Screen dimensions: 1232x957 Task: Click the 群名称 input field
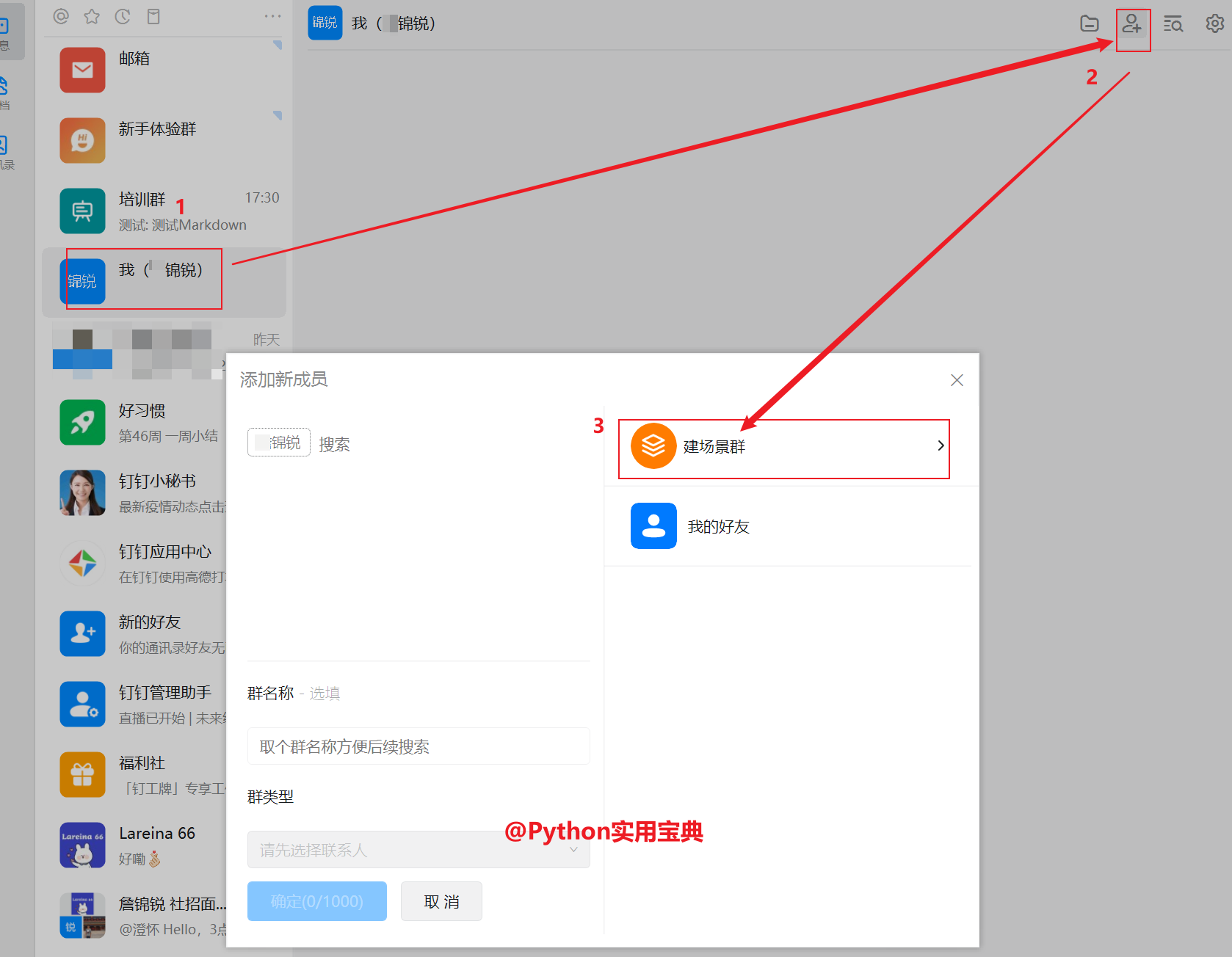click(x=418, y=746)
